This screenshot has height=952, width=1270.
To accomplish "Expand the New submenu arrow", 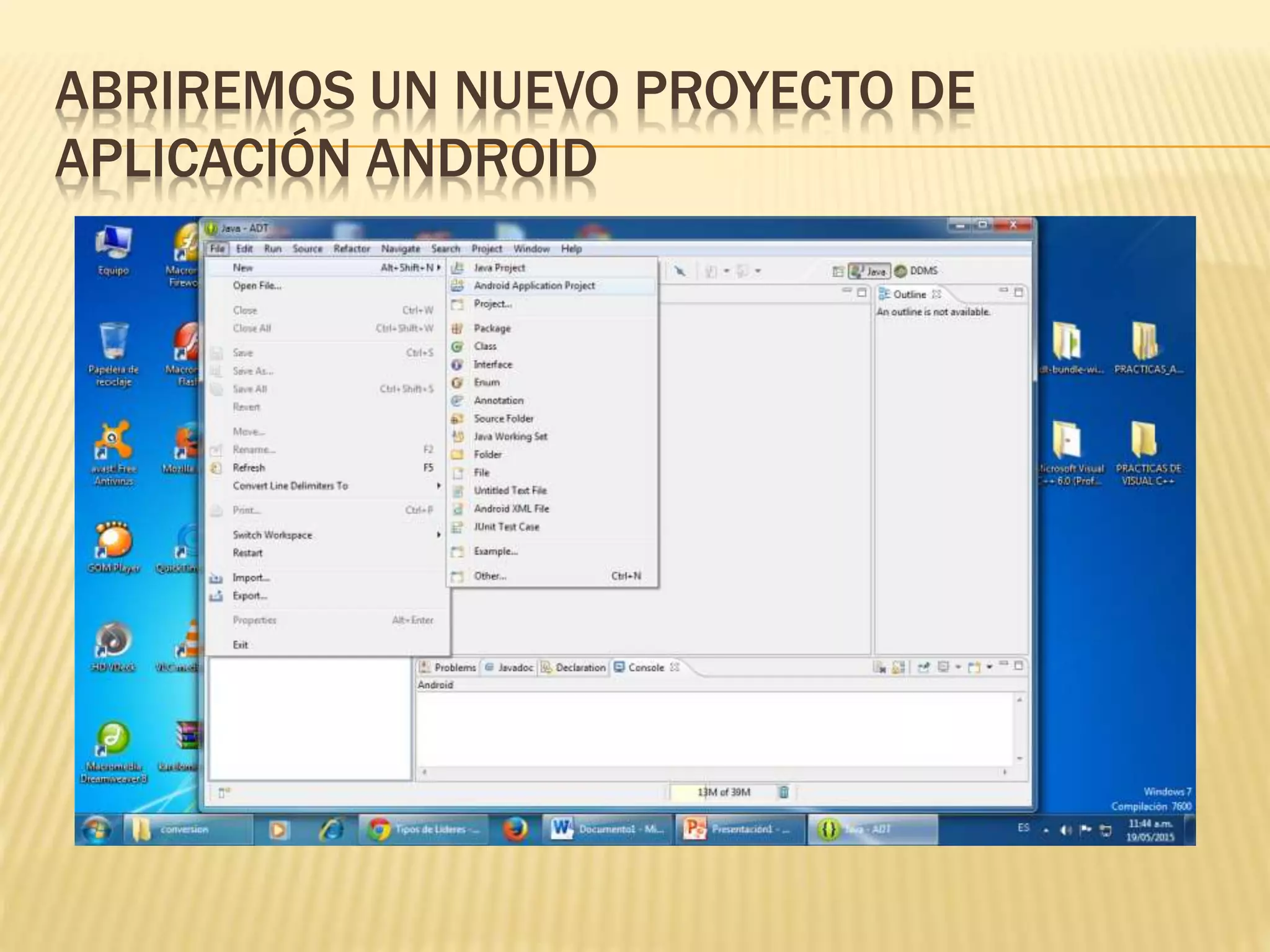I will coord(438,268).
